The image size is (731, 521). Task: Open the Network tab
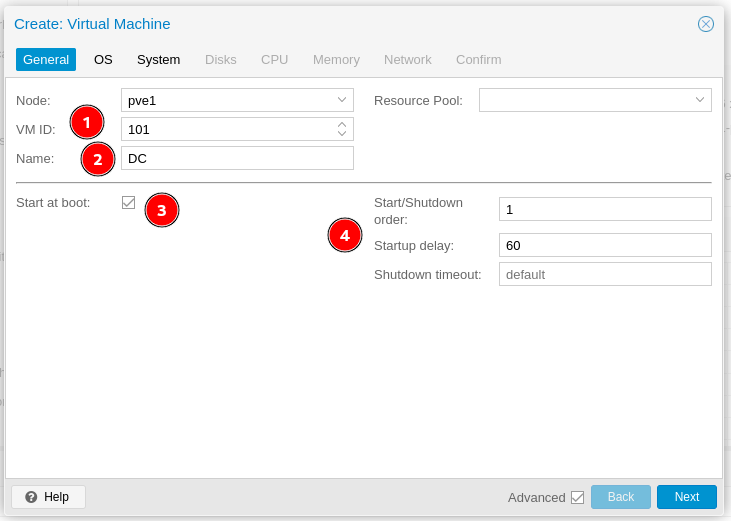pos(407,60)
